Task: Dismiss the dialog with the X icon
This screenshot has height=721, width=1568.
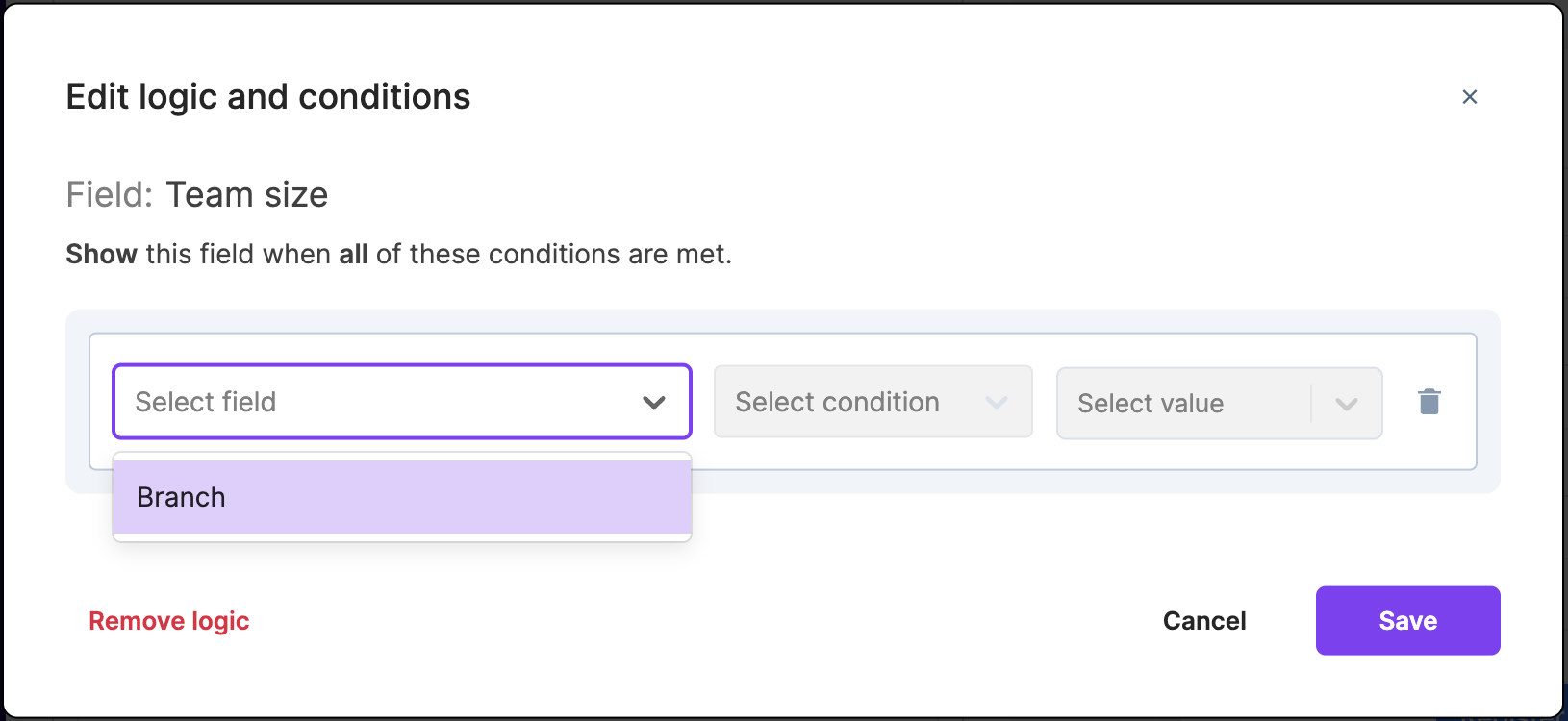Action: pos(1470,96)
